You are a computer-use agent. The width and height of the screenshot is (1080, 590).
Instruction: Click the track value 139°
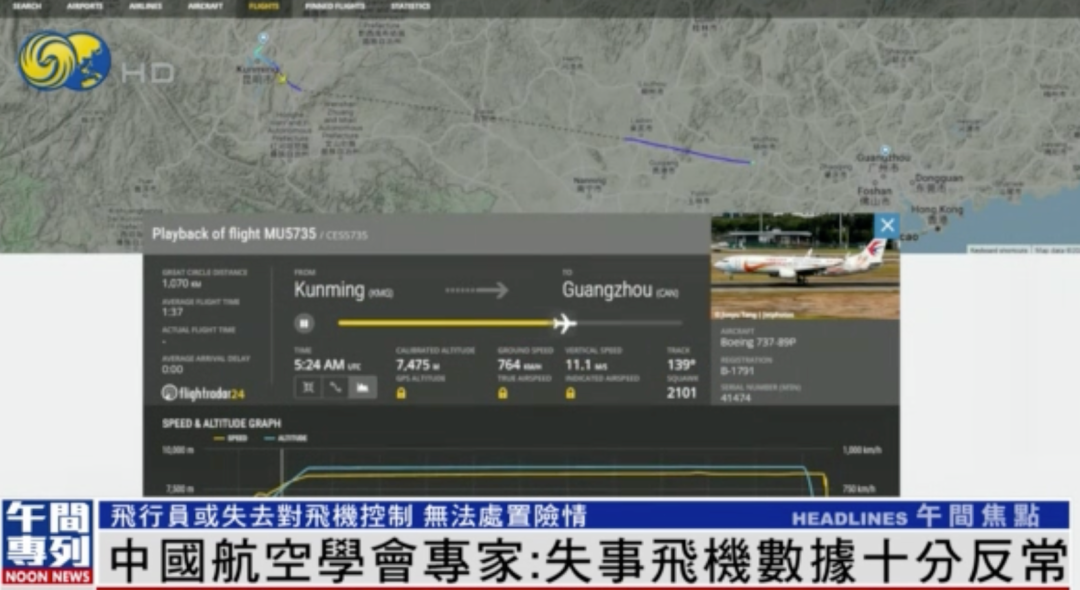681,365
